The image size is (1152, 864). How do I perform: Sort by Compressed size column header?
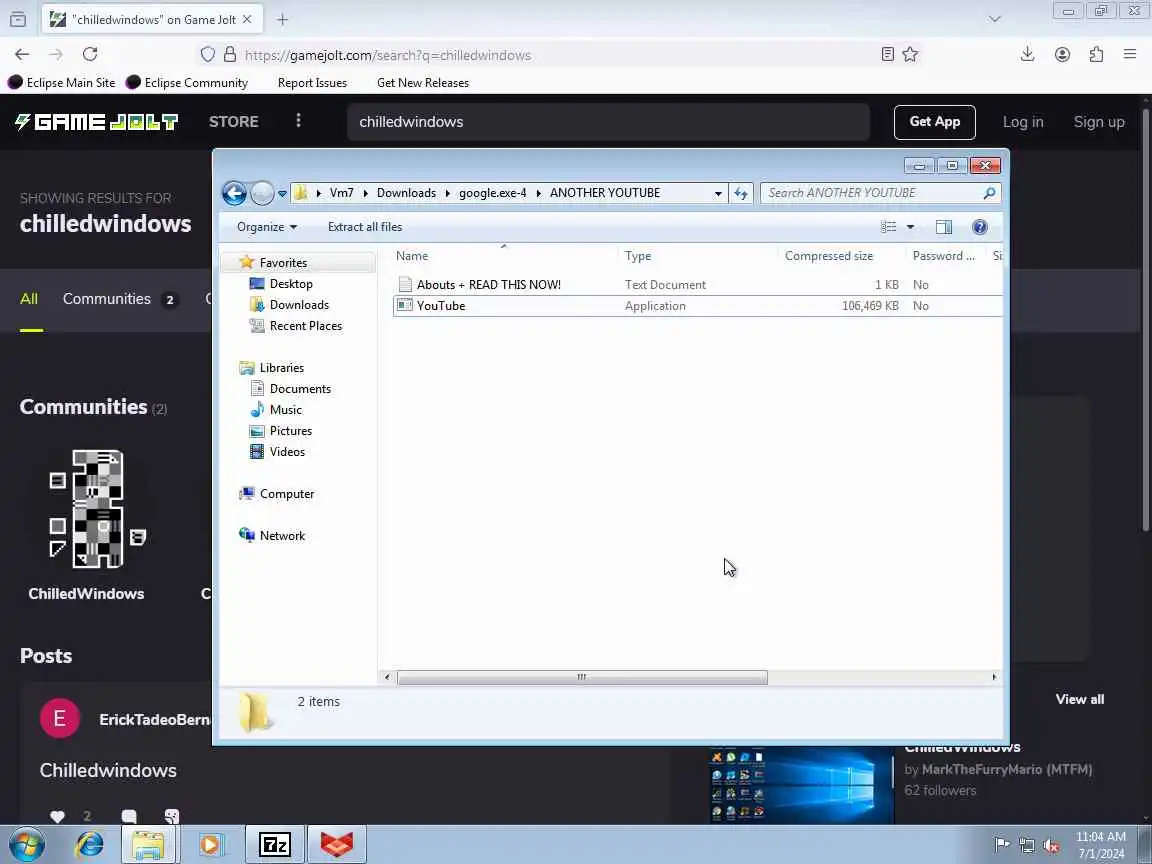[x=829, y=256]
